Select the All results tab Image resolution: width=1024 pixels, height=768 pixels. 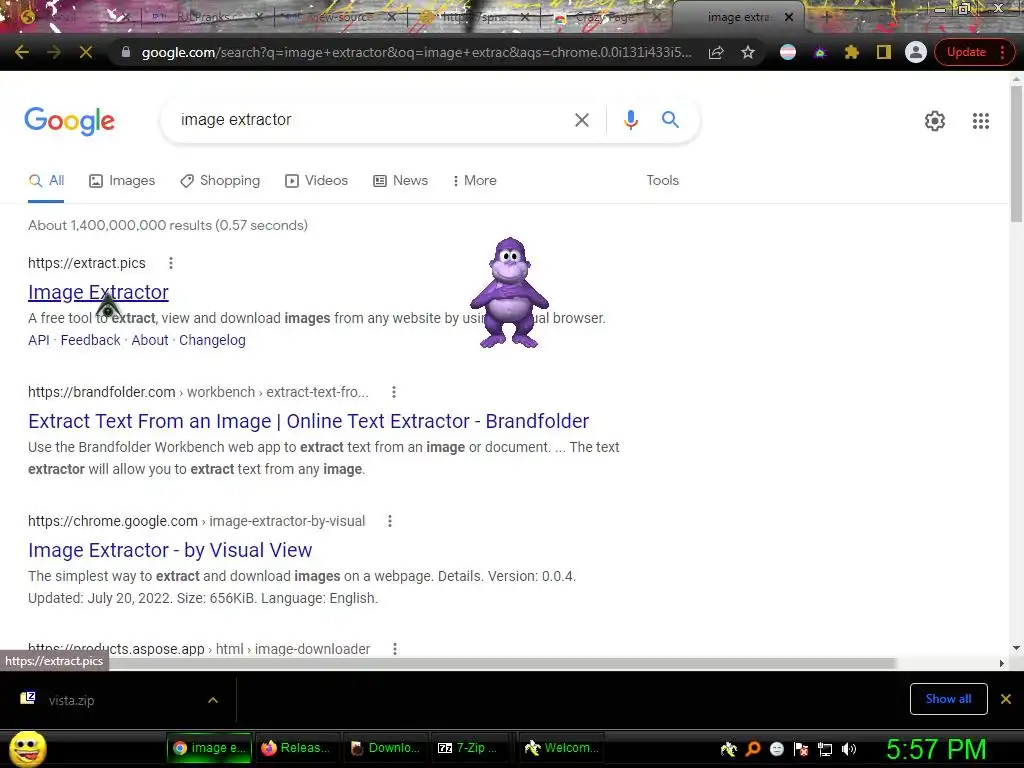46,181
